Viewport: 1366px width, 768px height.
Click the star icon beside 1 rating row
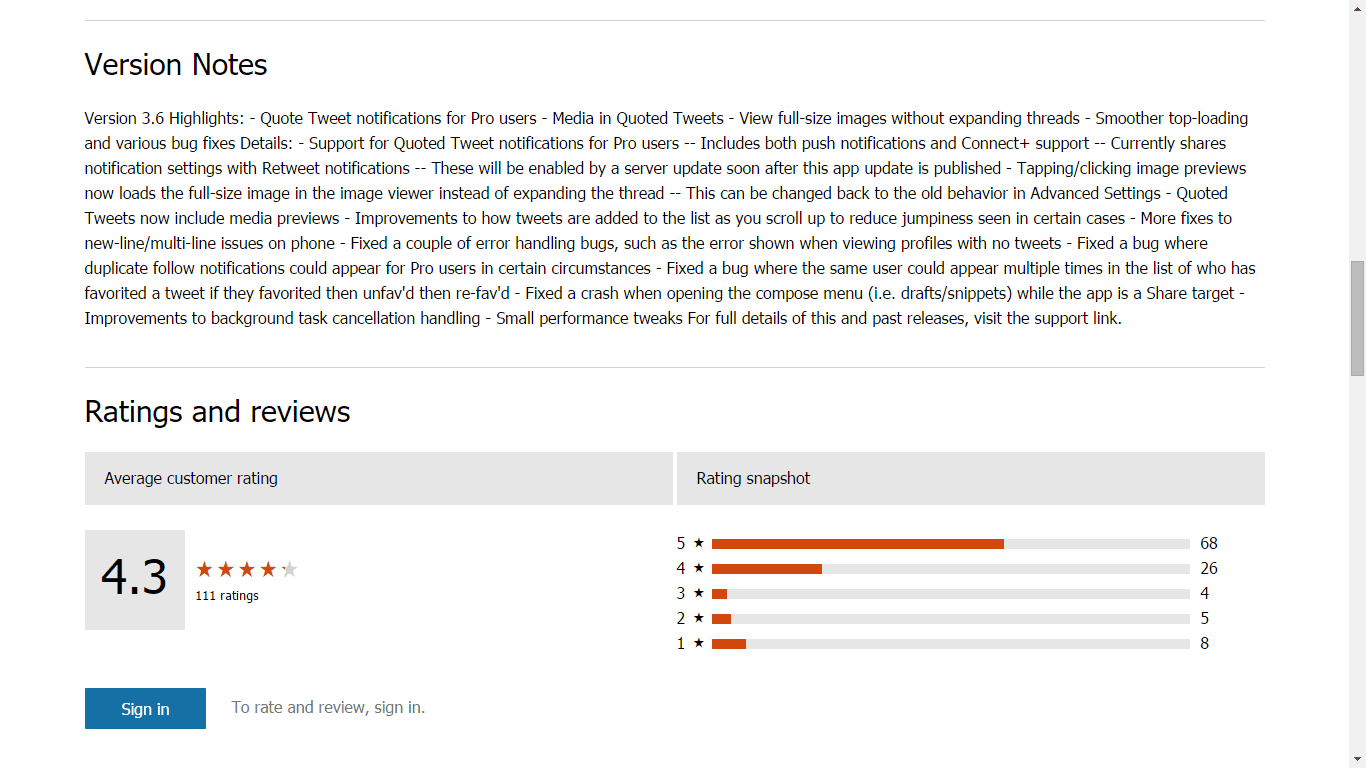pyautogui.click(x=699, y=643)
